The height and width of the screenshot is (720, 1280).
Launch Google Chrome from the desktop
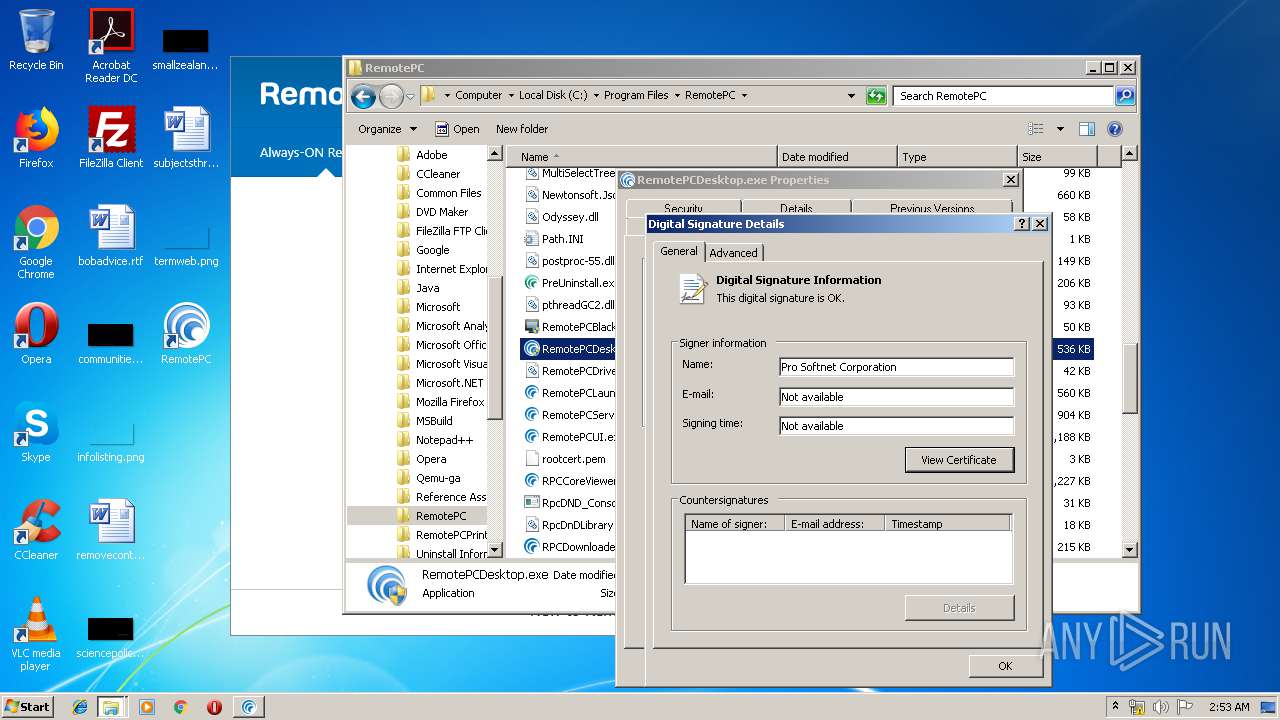[36, 242]
